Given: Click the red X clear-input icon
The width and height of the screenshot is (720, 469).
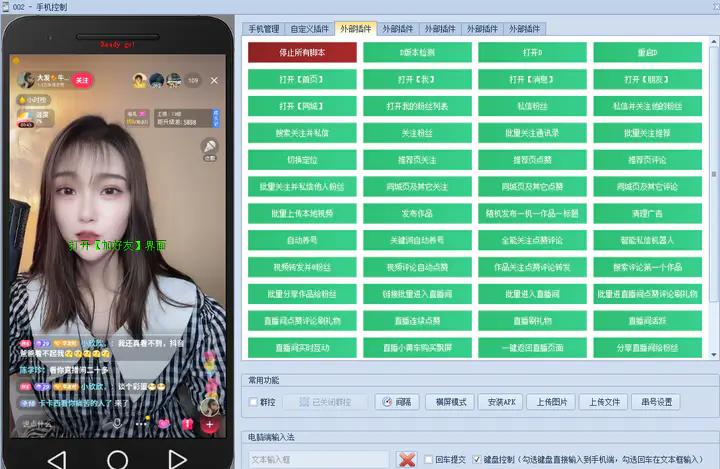Looking at the screenshot, I should tap(407, 459).
